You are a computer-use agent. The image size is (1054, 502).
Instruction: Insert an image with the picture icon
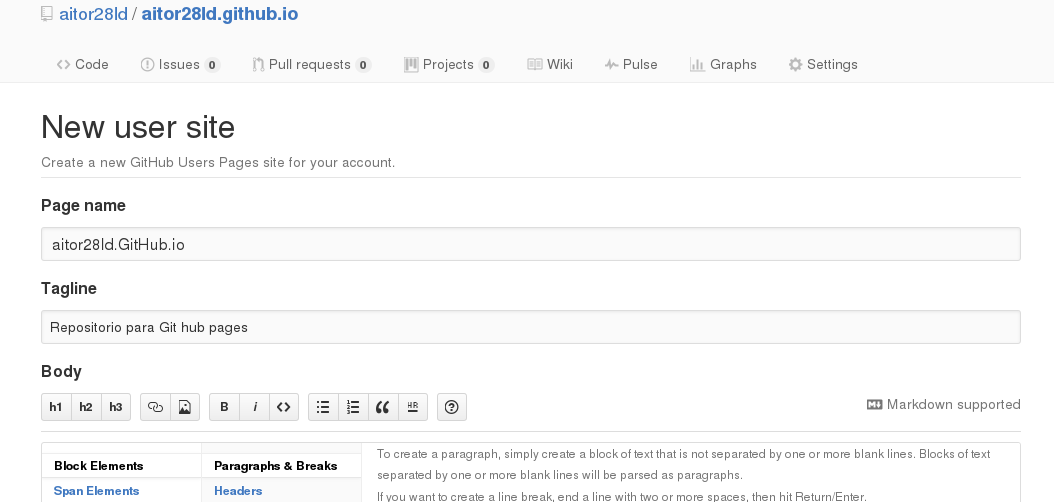185,407
